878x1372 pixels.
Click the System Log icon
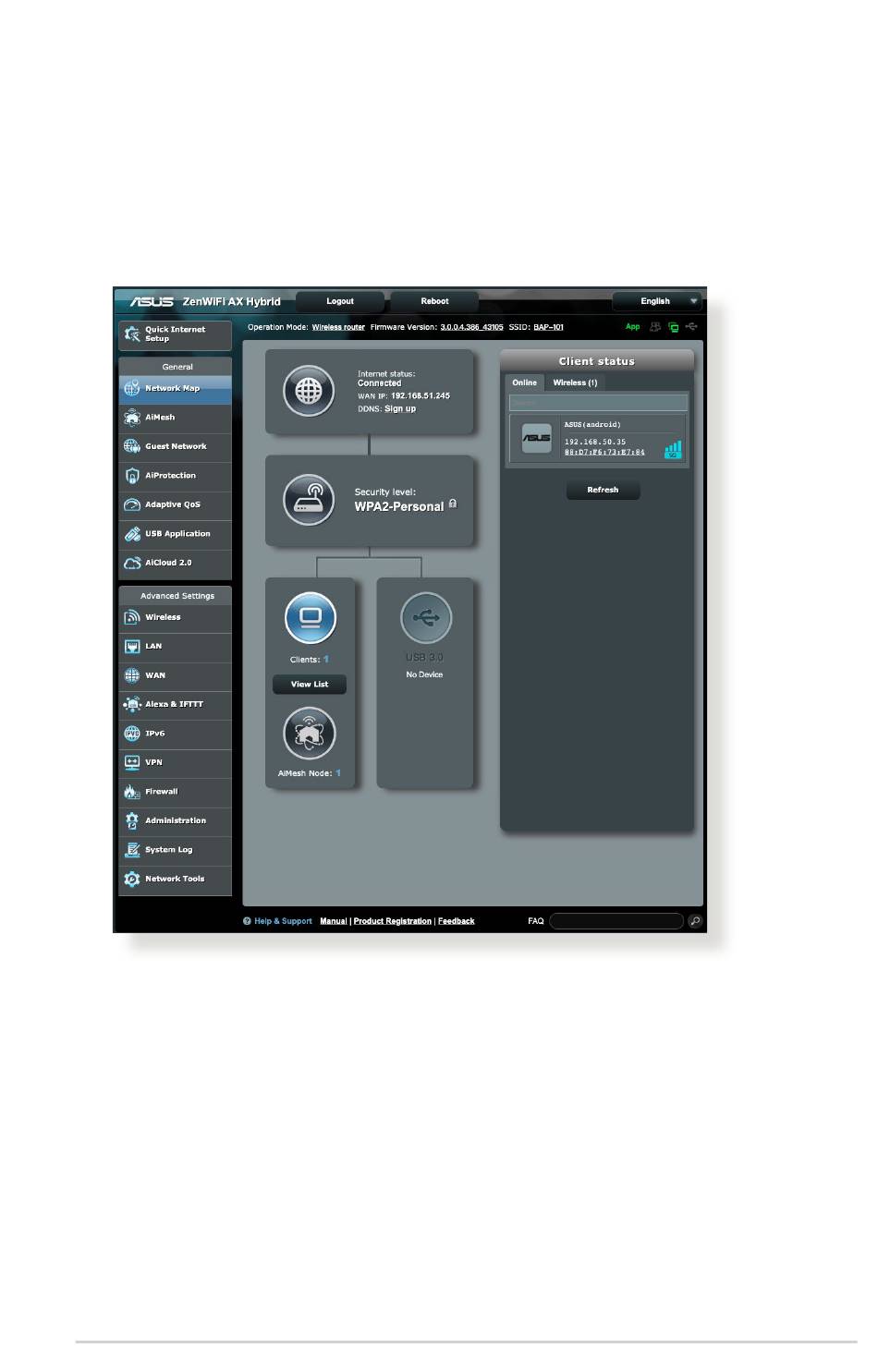pyautogui.click(x=132, y=850)
